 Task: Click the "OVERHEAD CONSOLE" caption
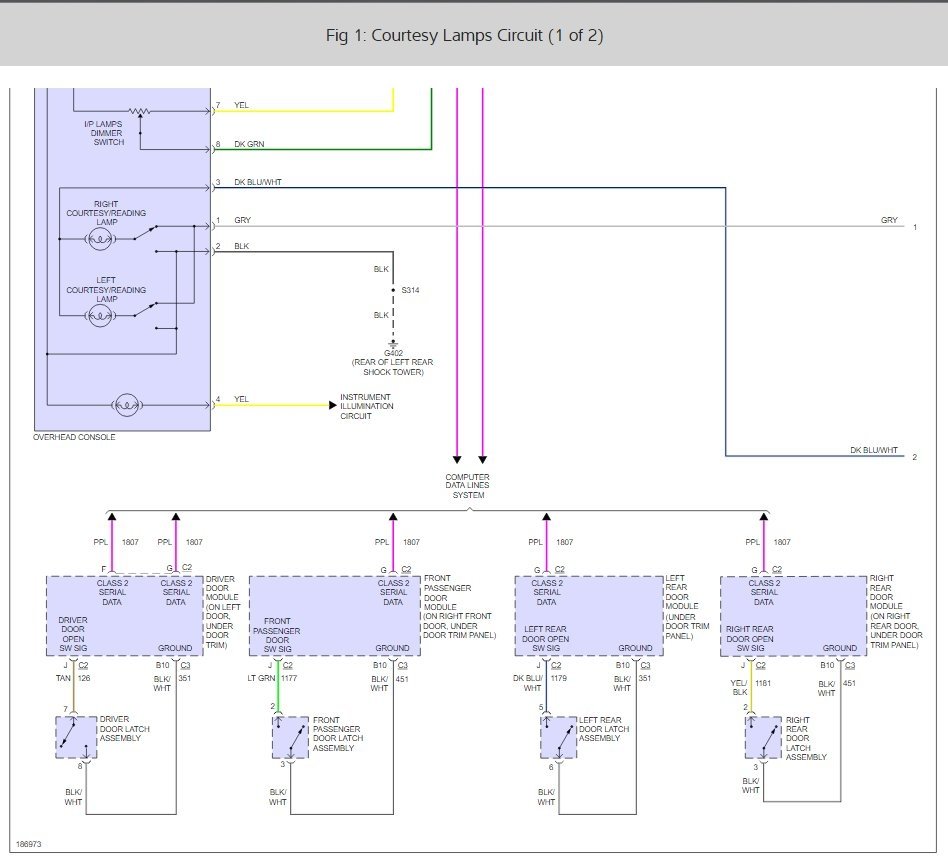pos(74,437)
